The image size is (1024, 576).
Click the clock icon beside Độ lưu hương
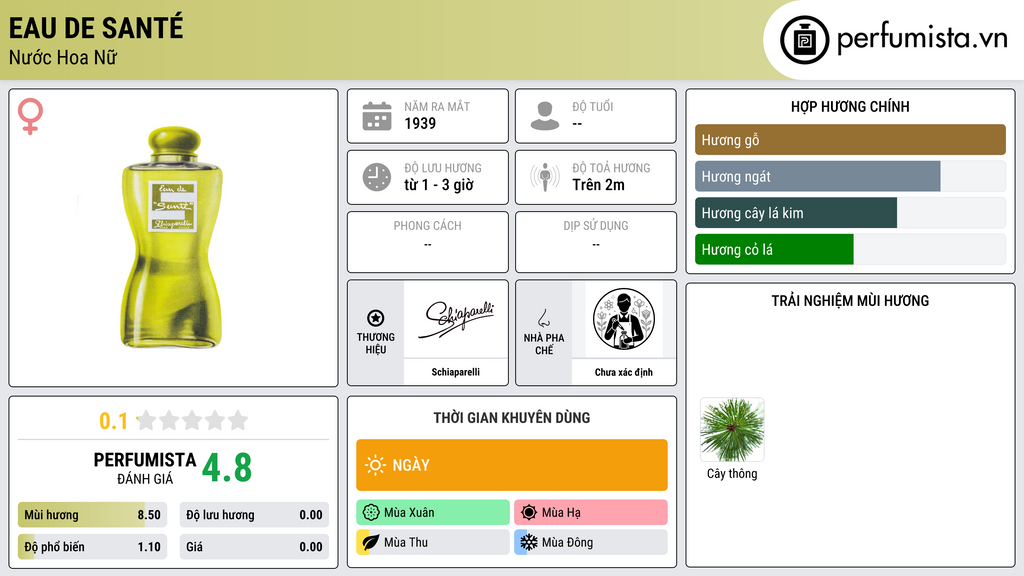click(x=377, y=177)
